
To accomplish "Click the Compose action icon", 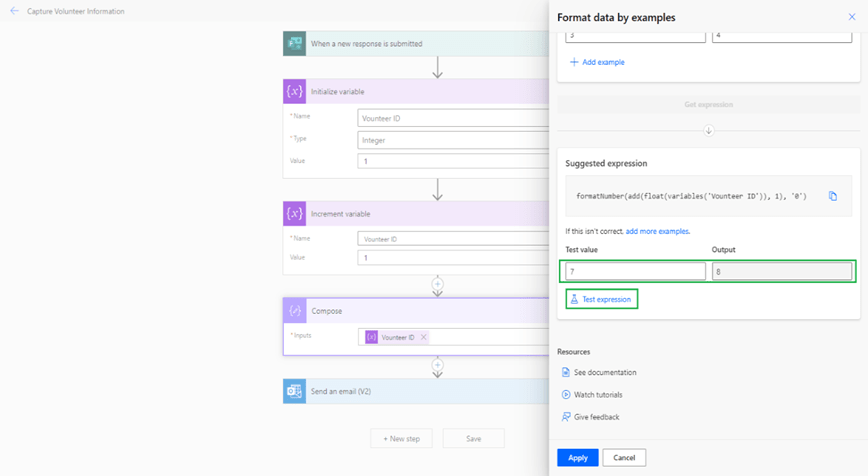I will [294, 311].
